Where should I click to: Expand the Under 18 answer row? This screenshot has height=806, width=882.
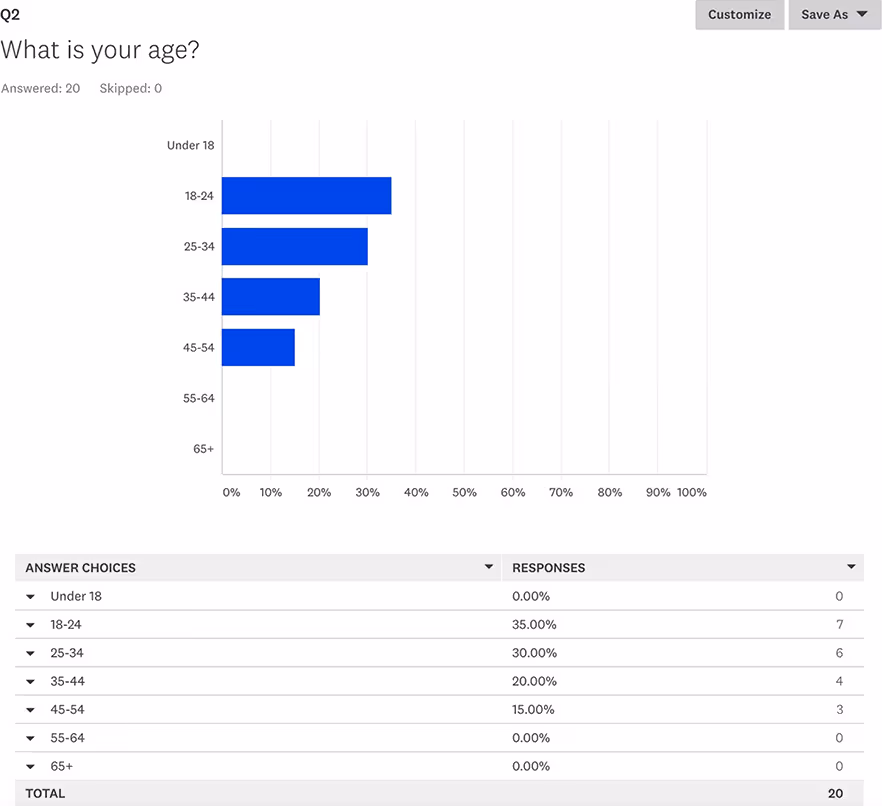(29, 596)
